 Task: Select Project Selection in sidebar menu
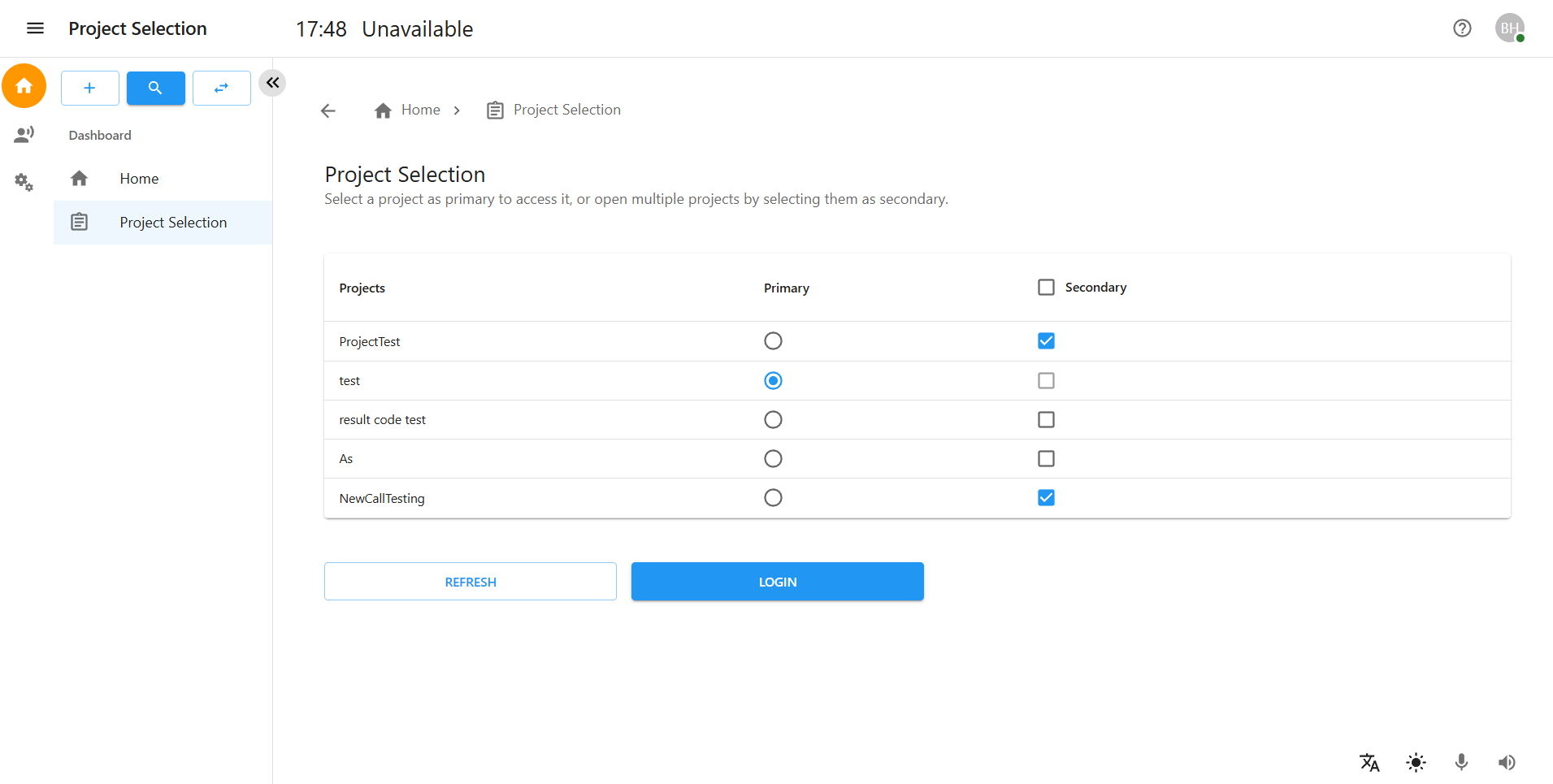click(x=173, y=222)
